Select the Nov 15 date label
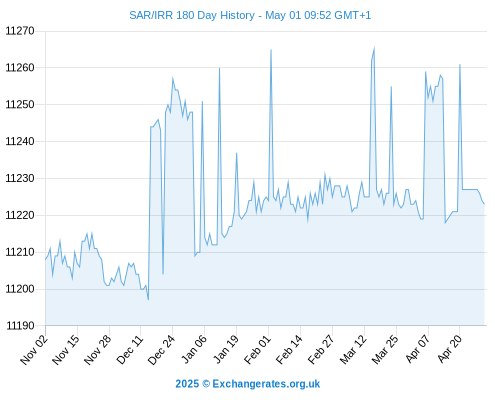Image resolution: width=495 pixels, height=400 pixels. tap(66, 349)
